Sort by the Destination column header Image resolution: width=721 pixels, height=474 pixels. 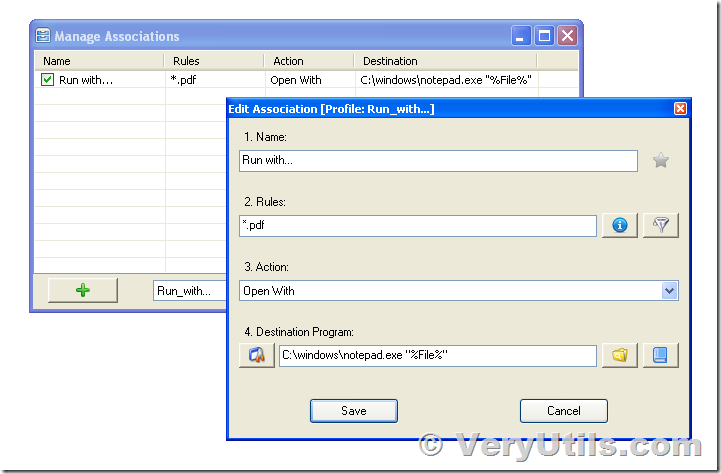[x=446, y=61]
